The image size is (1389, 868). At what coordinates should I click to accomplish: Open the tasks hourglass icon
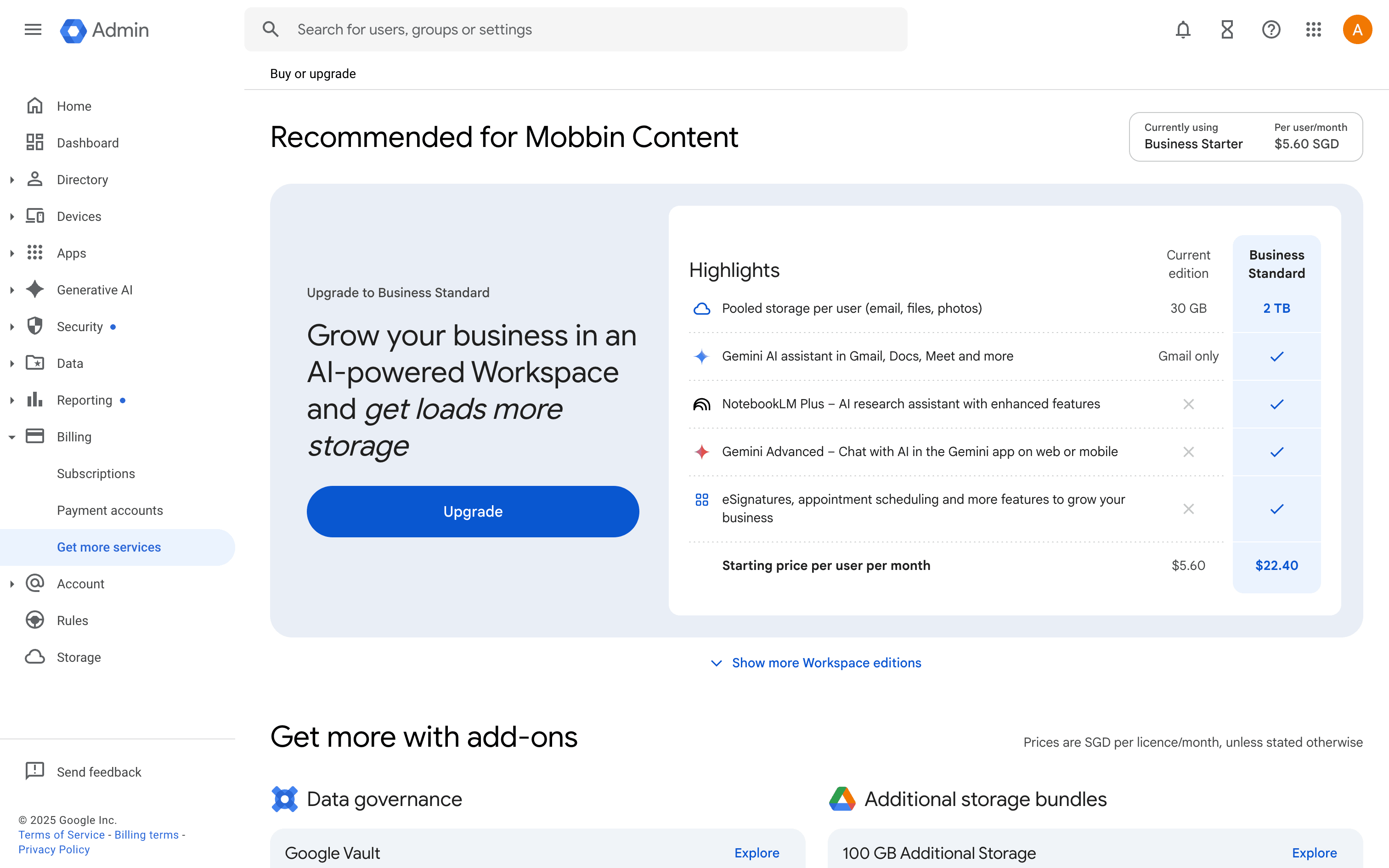pos(1227,29)
